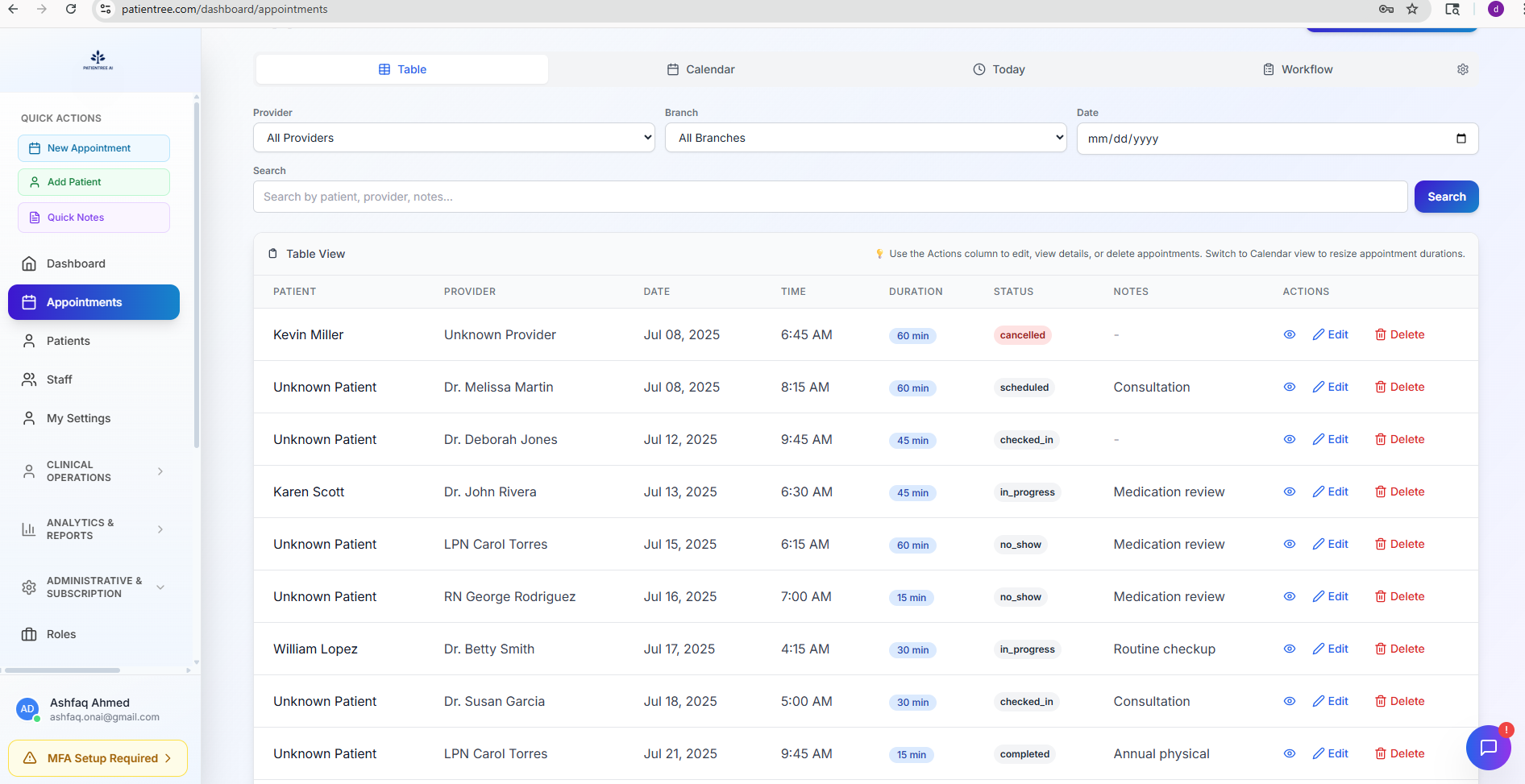Viewport: 1525px width, 784px height.
Task: Open the Patients section from sidebar
Action: point(69,340)
